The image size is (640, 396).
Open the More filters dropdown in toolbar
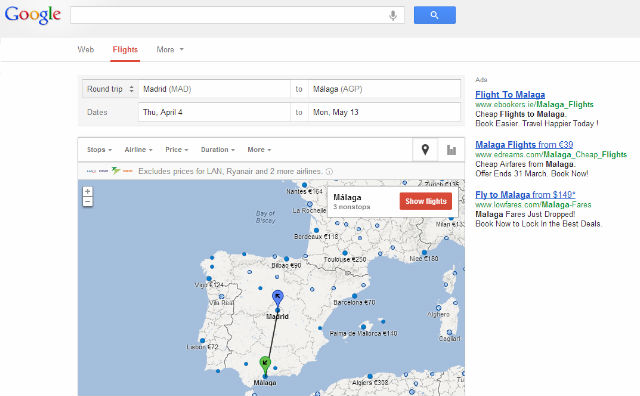pos(259,150)
